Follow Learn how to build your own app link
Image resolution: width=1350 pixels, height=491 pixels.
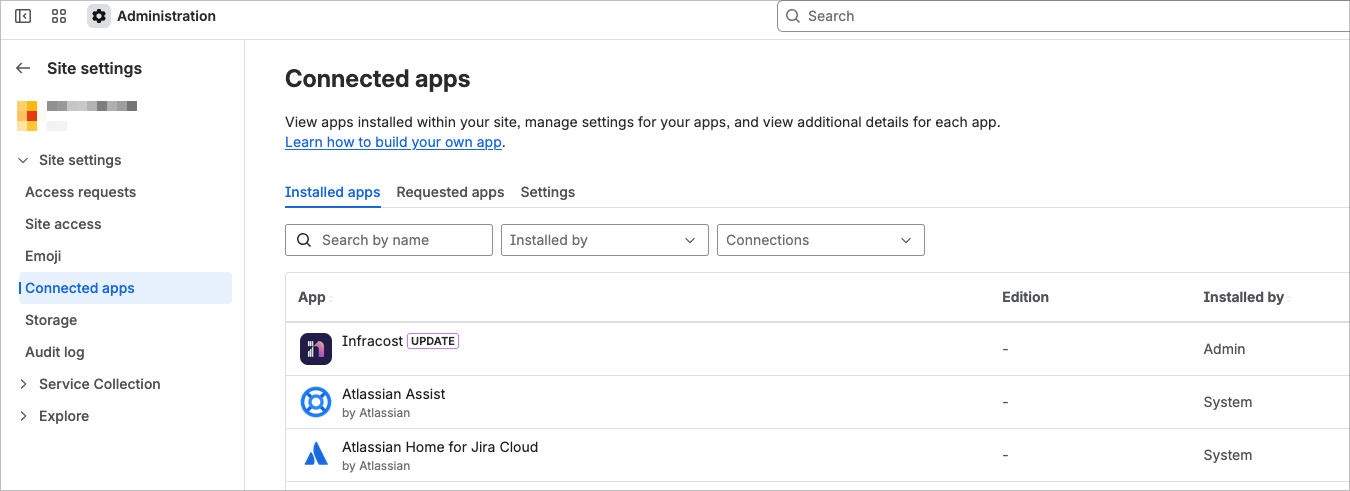click(x=393, y=142)
